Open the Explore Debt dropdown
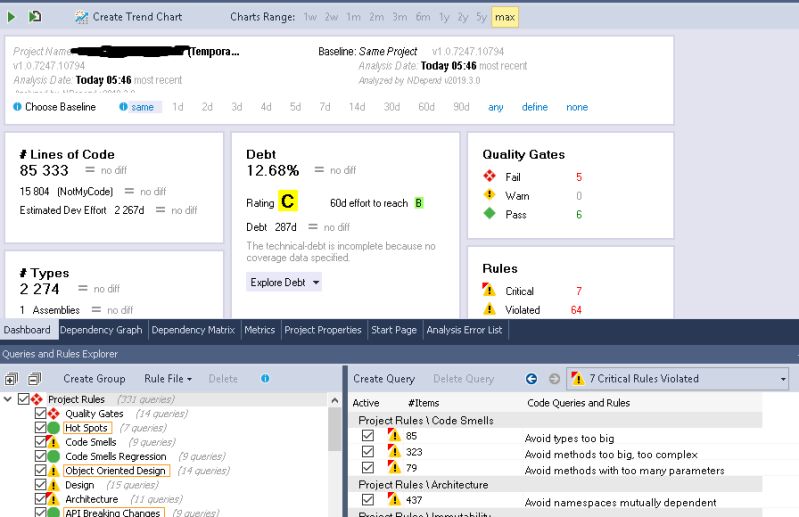 284,282
